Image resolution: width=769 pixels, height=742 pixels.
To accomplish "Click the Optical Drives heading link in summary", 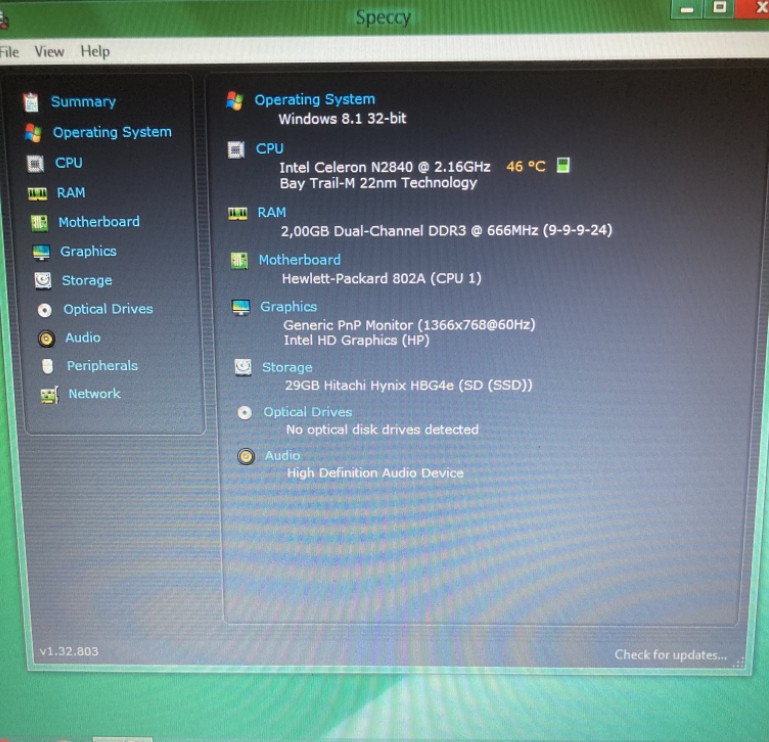I will (x=308, y=412).
